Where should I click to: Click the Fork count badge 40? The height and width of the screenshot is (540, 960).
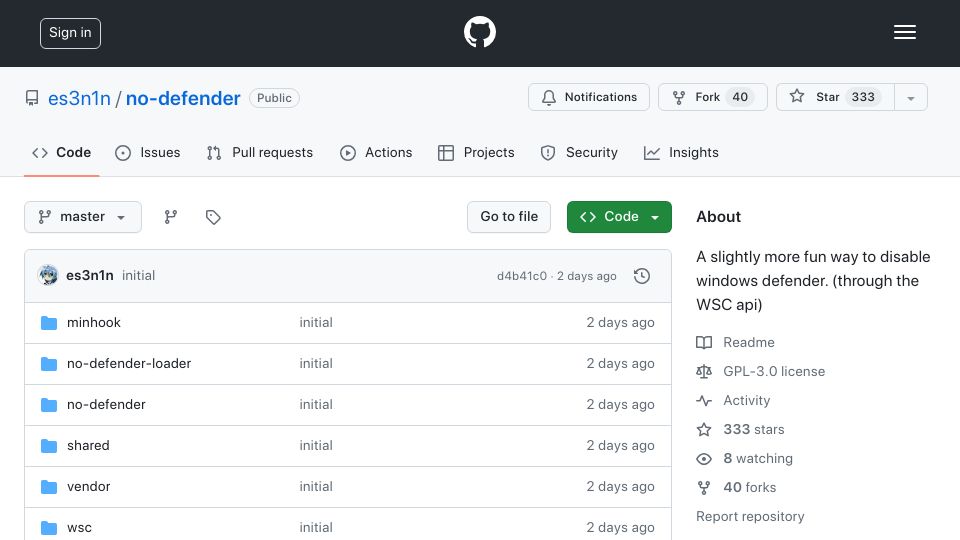click(740, 97)
